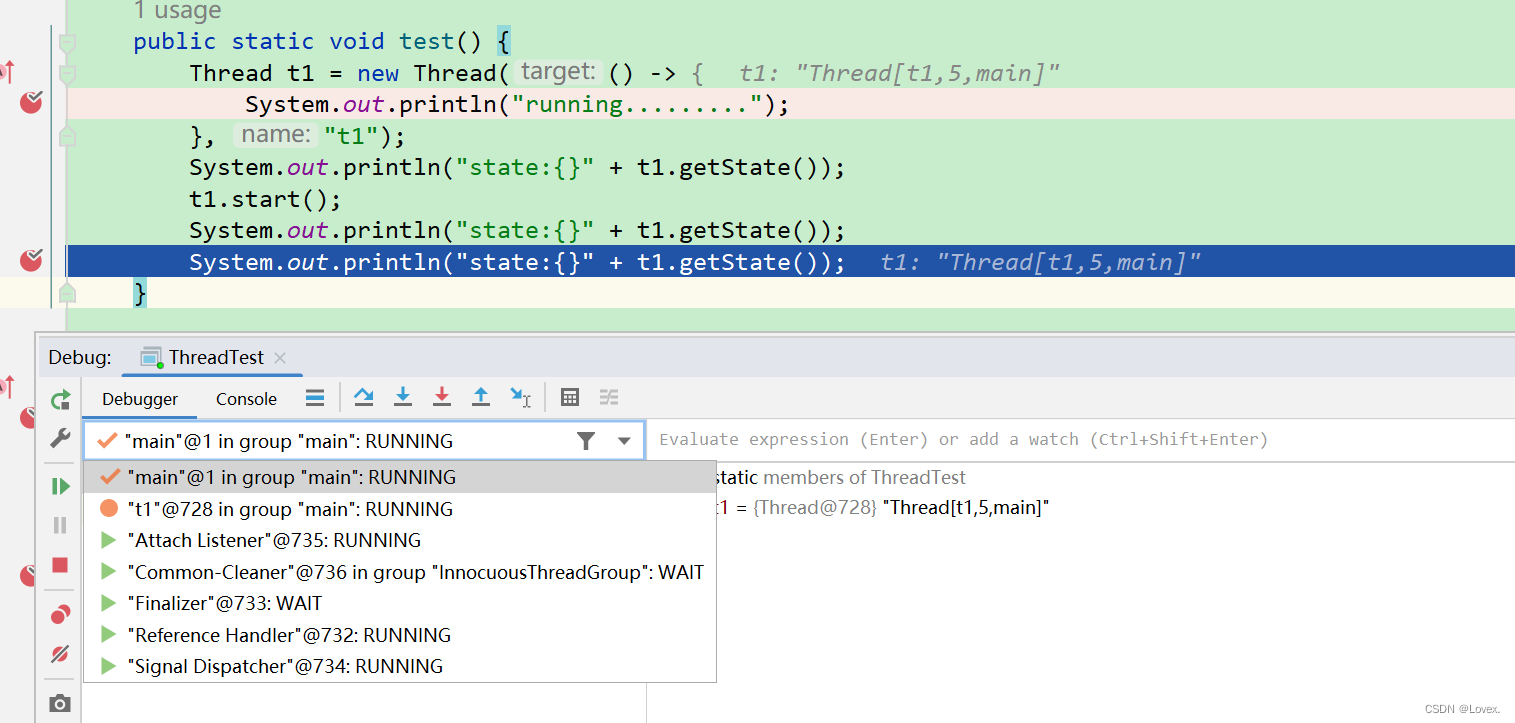The image size is (1515, 723).
Task: Toggle Mute Breakpoints icon
Action: [60, 654]
